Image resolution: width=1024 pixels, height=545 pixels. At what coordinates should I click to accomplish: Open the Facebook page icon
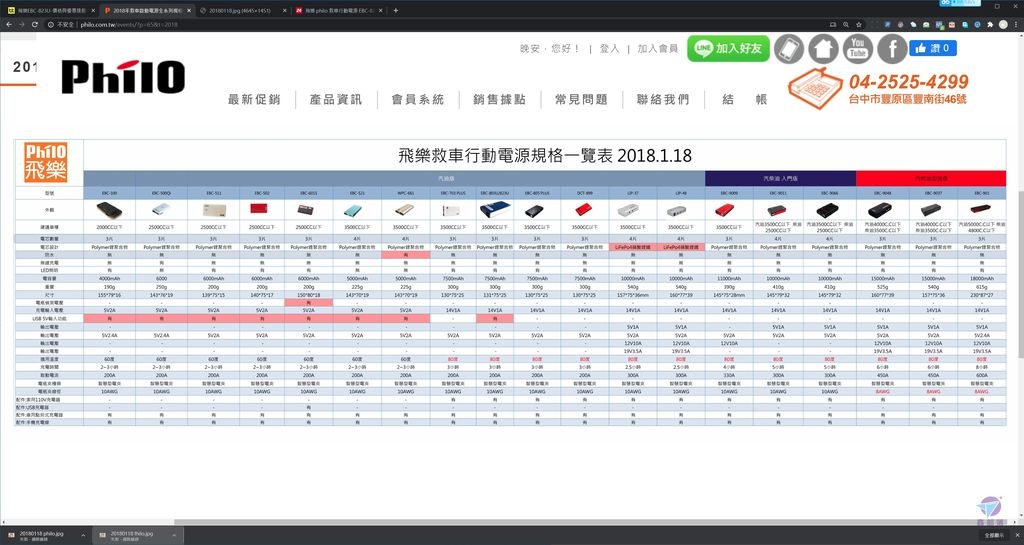(x=891, y=49)
